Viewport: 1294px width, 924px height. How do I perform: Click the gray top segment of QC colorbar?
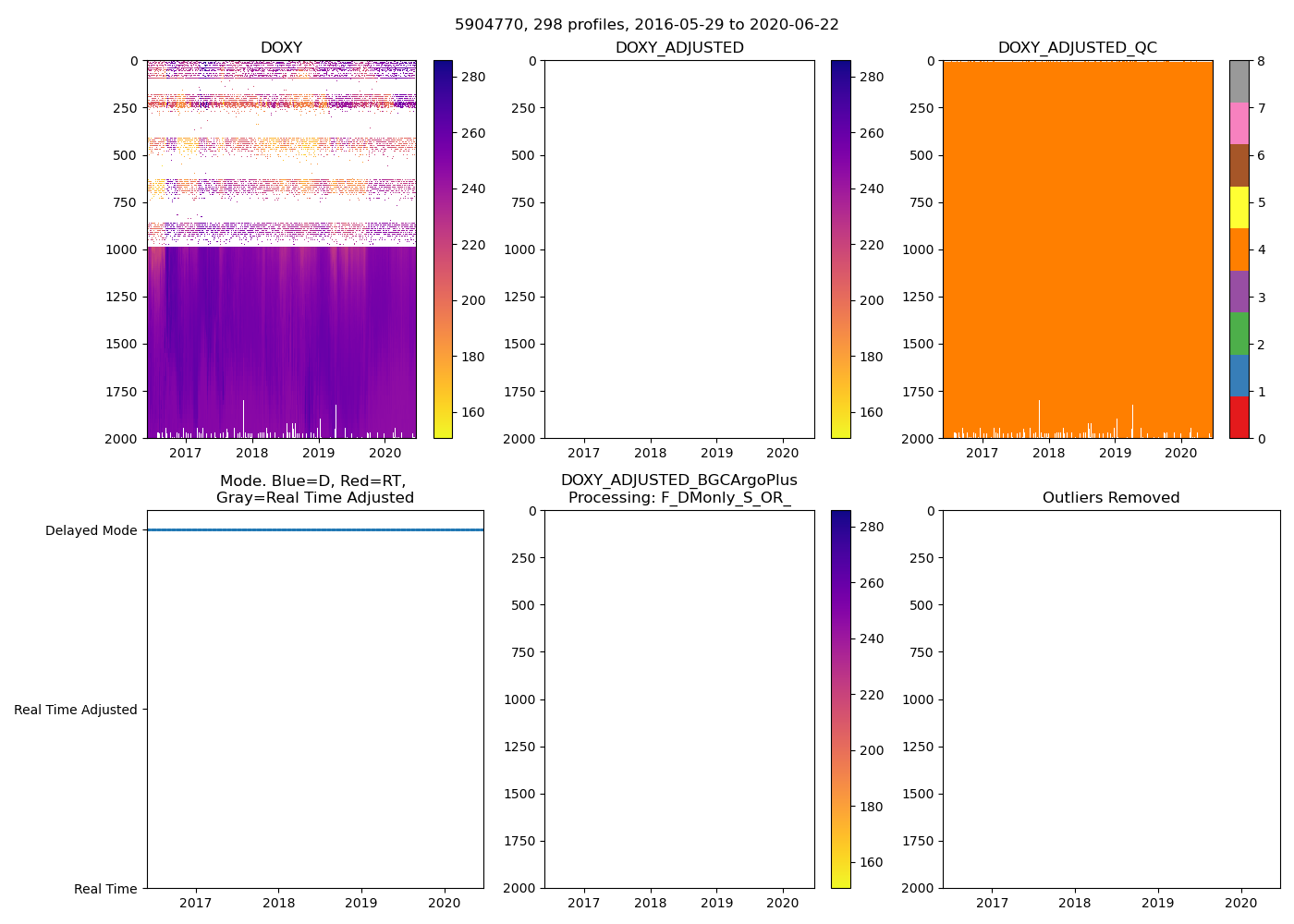1239,81
